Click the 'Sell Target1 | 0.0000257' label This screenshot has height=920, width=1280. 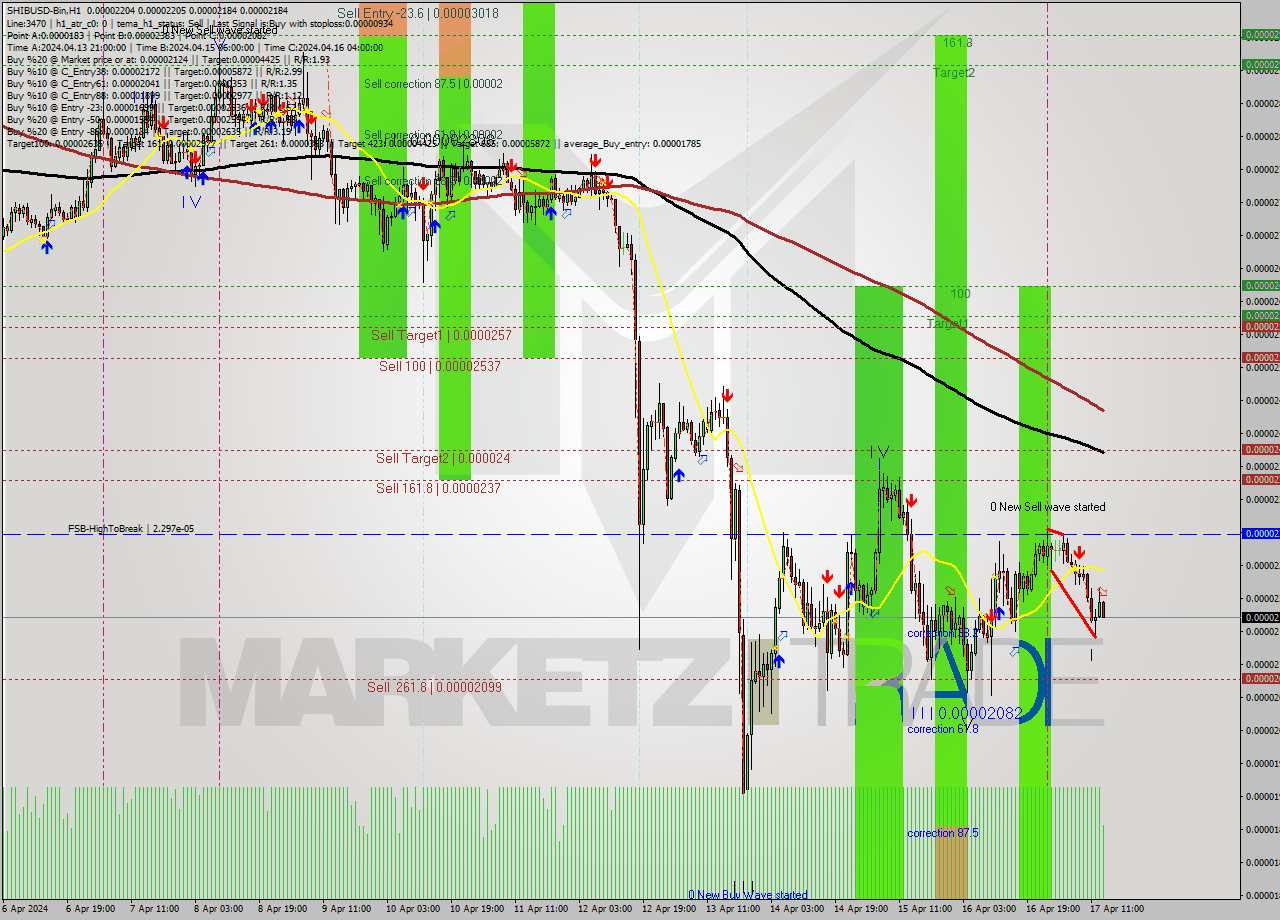click(x=441, y=335)
